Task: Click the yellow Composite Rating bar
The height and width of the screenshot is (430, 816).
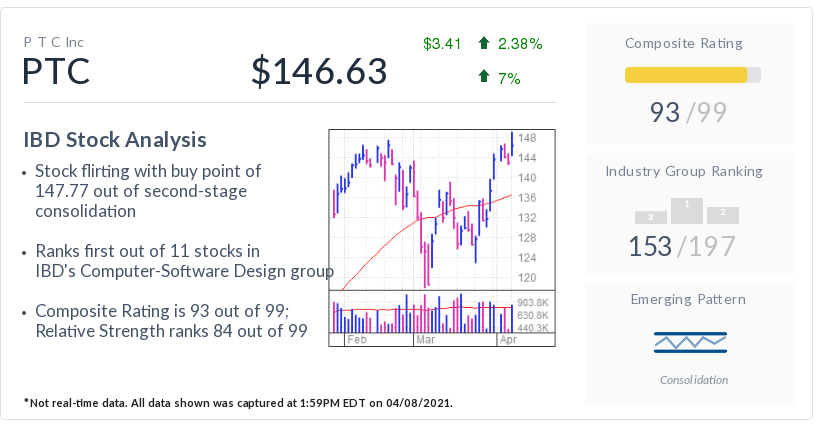Action: pyautogui.click(x=686, y=75)
